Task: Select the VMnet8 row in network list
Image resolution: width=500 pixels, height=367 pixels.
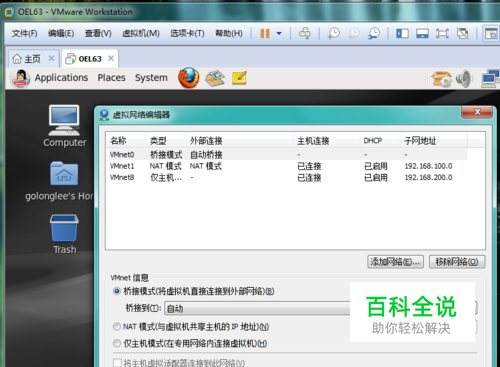Action: coord(288,177)
